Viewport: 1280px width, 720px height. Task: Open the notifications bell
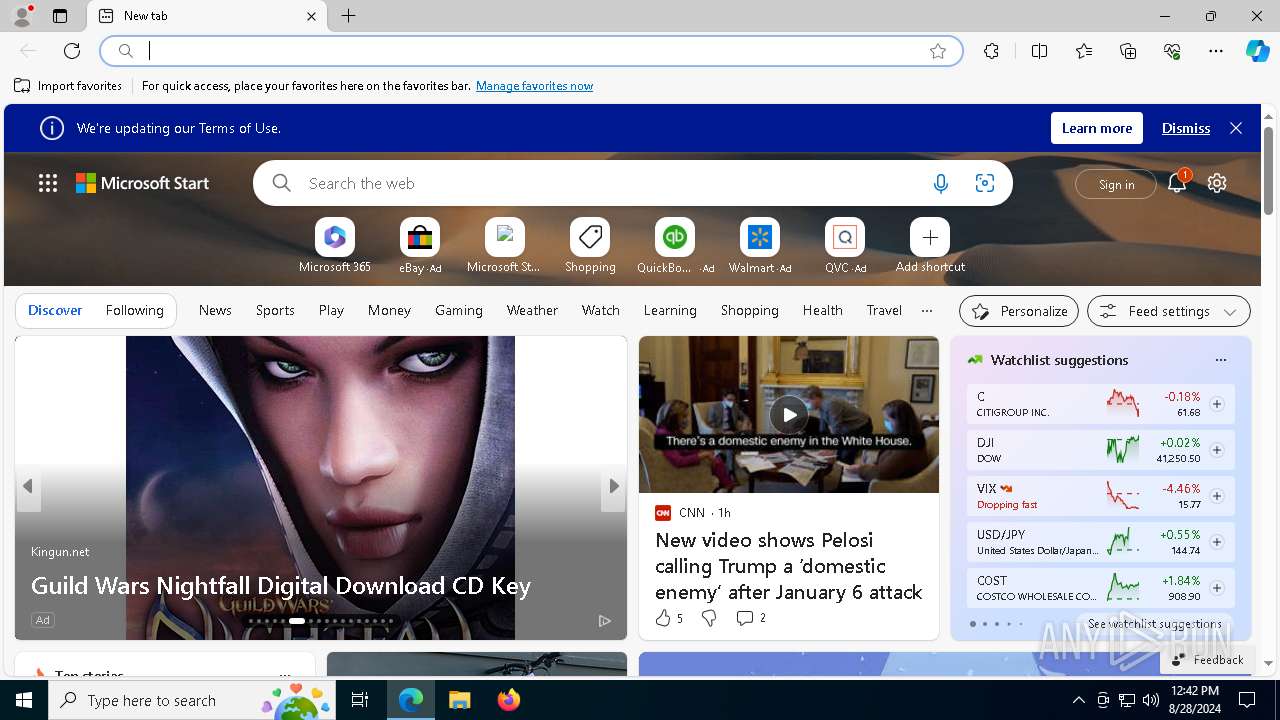click(x=1177, y=183)
